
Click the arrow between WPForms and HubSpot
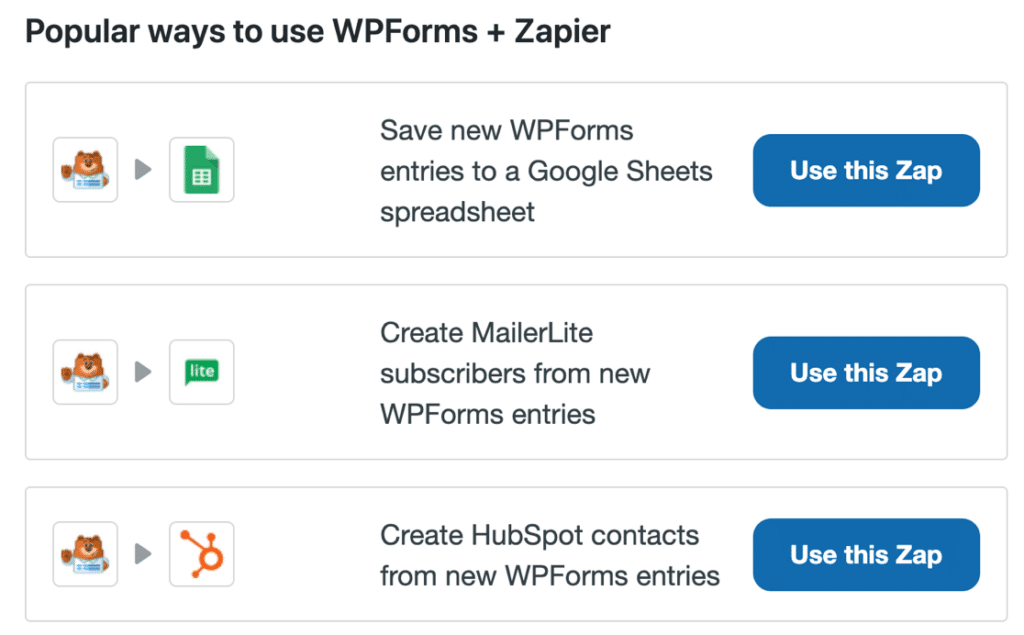click(x=143, y=555)
